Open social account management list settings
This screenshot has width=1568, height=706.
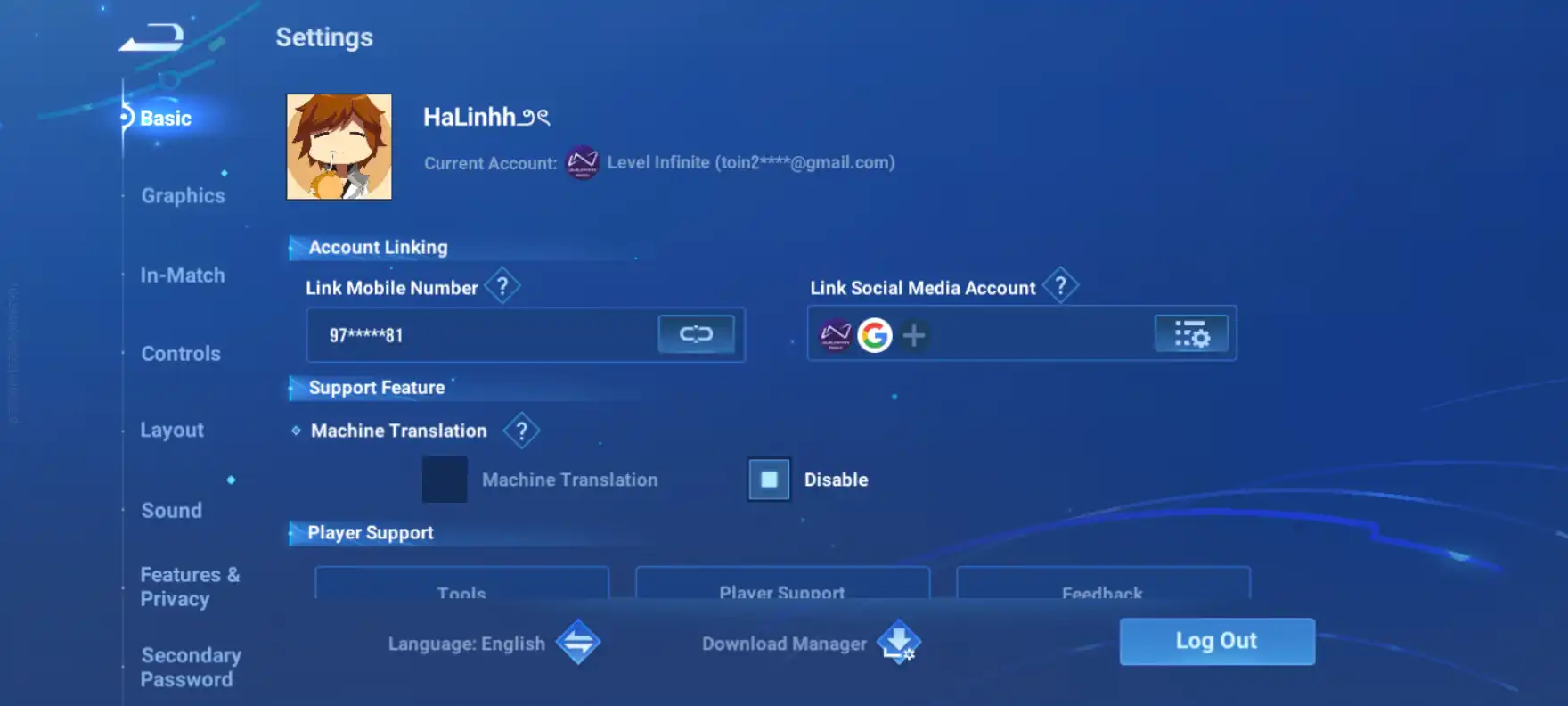(1191, 334)
